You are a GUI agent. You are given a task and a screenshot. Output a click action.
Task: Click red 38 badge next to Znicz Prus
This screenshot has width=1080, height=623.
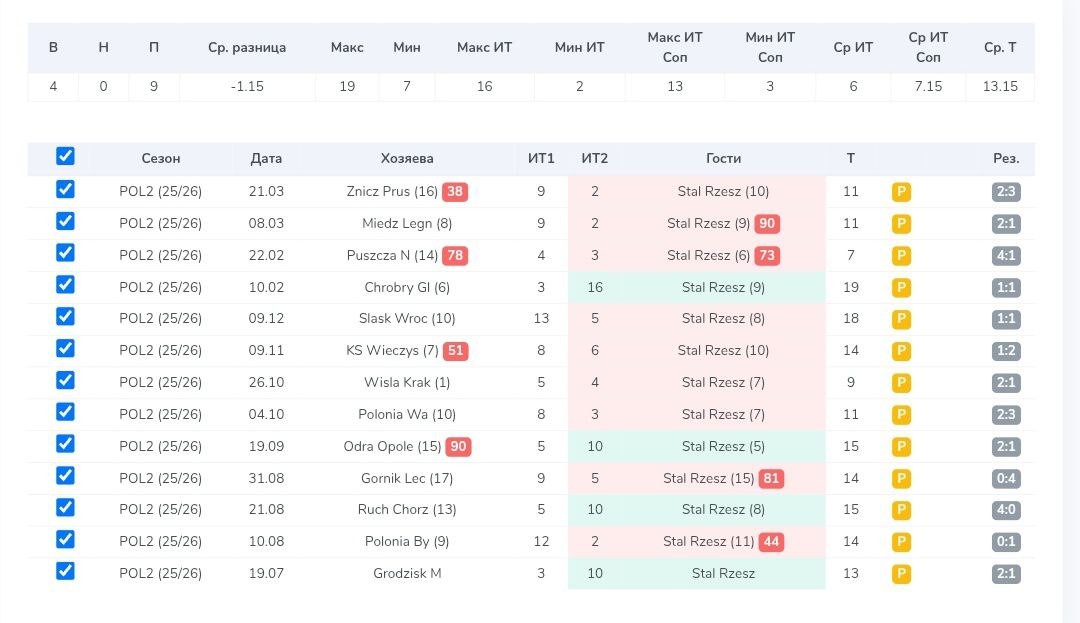[456, 192]
